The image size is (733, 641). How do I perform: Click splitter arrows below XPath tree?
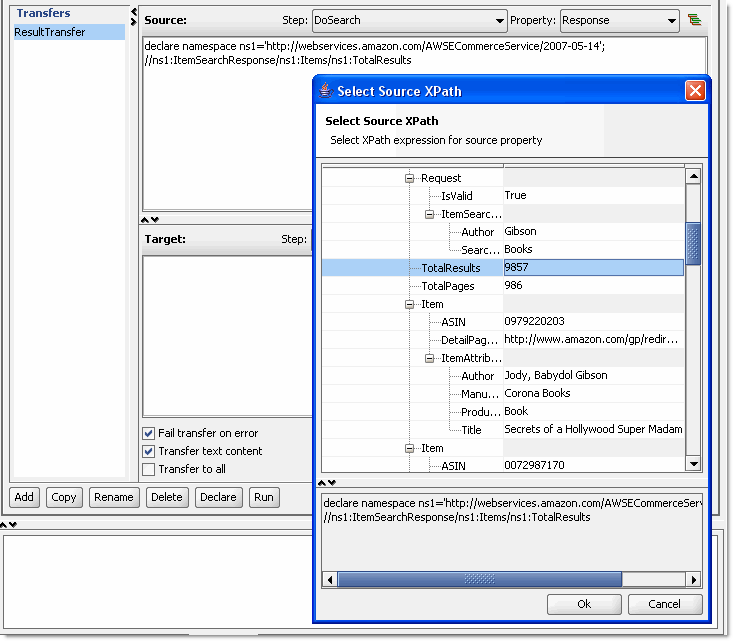coord(327,483)
